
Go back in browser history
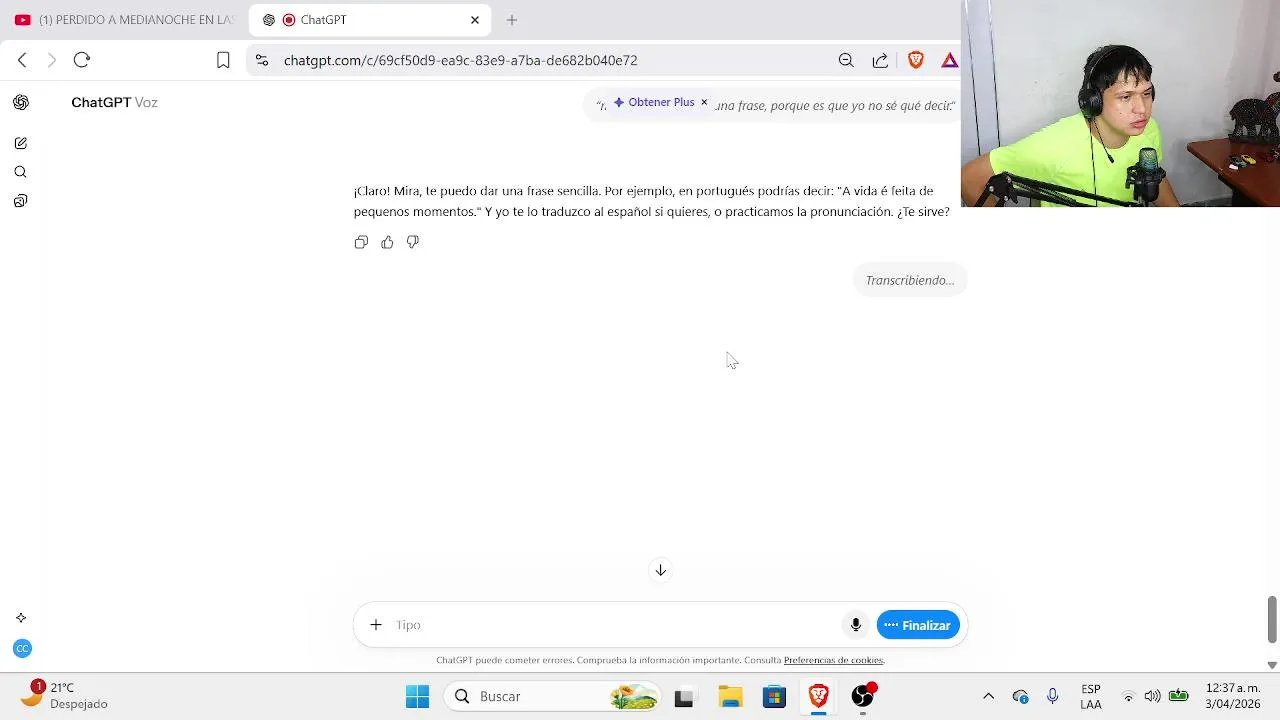click(22, 60)
